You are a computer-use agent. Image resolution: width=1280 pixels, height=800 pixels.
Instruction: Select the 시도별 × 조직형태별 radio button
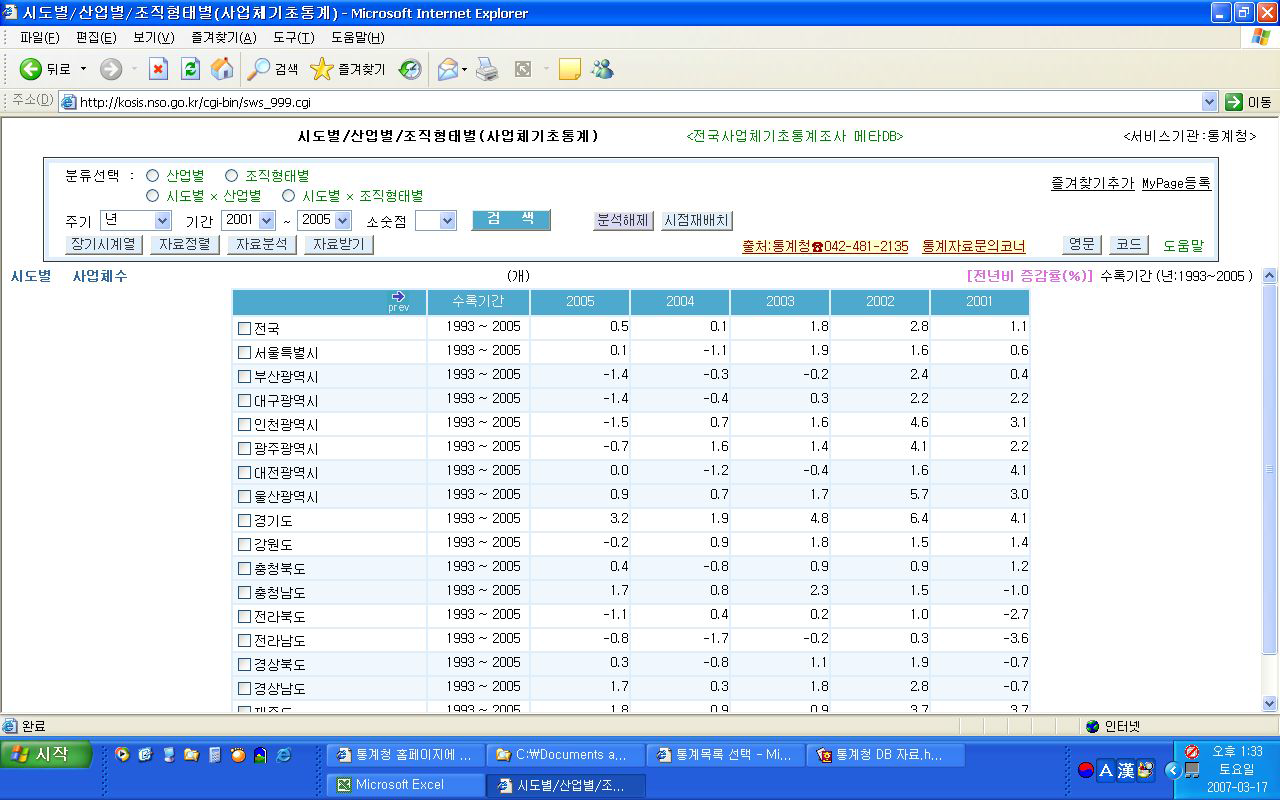coord(289,196)
